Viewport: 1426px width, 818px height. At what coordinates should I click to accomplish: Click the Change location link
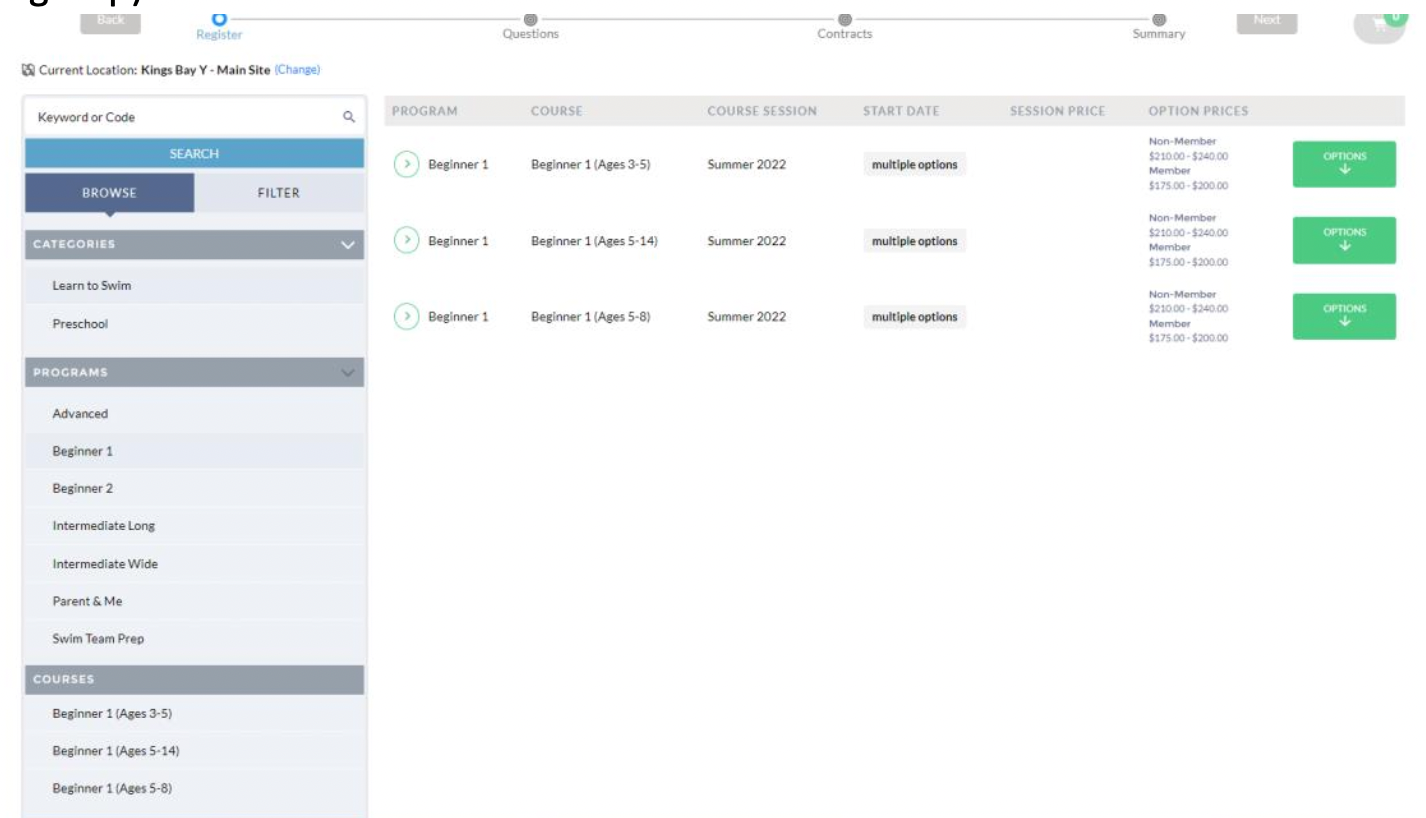pos(297,70)
